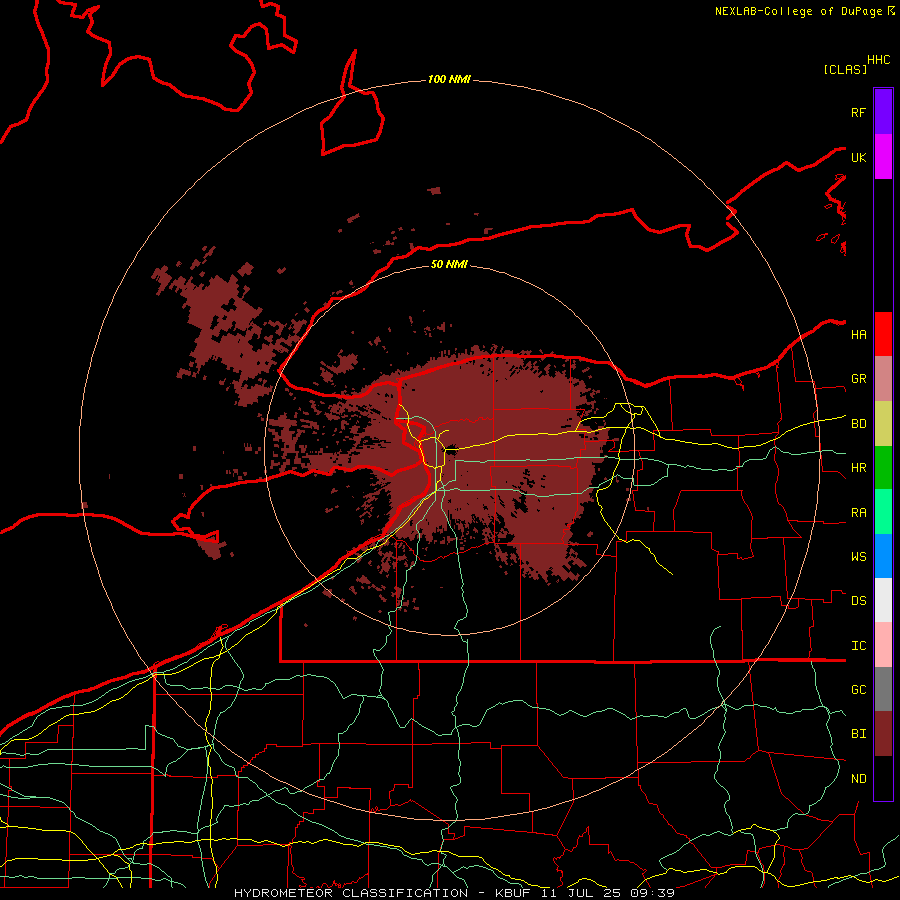Click the ND legend label

(x=858, y=779)
